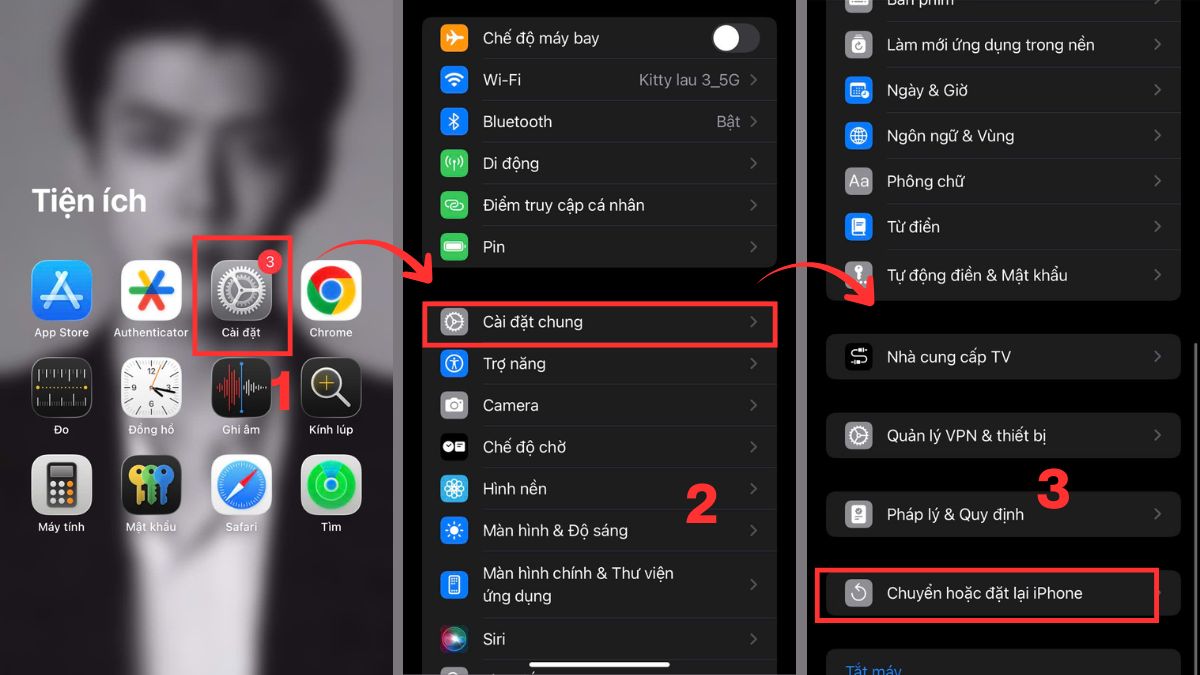Image resolution: width=1200 pixels, height=675 pixels.
Task: Tap the Kitty lau 3_5G network name
Action: [688, 80]
